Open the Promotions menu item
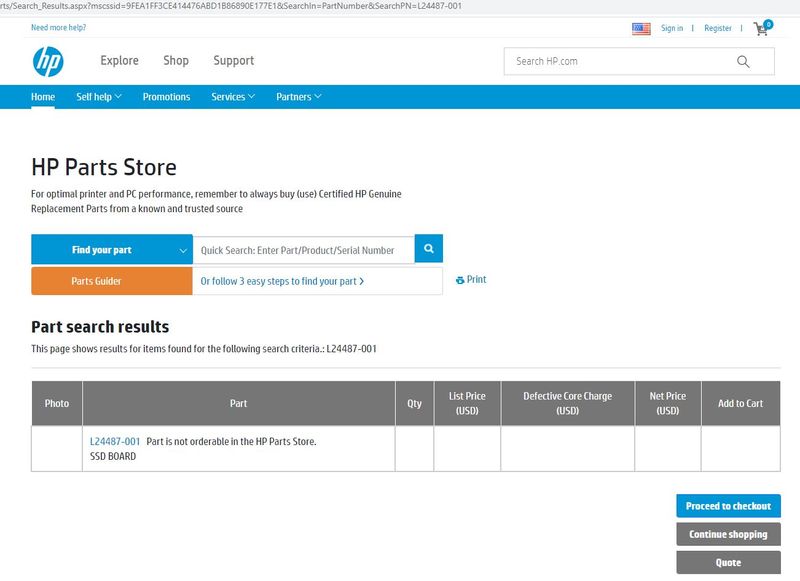800x581 pixels. [x=166, y=97]
